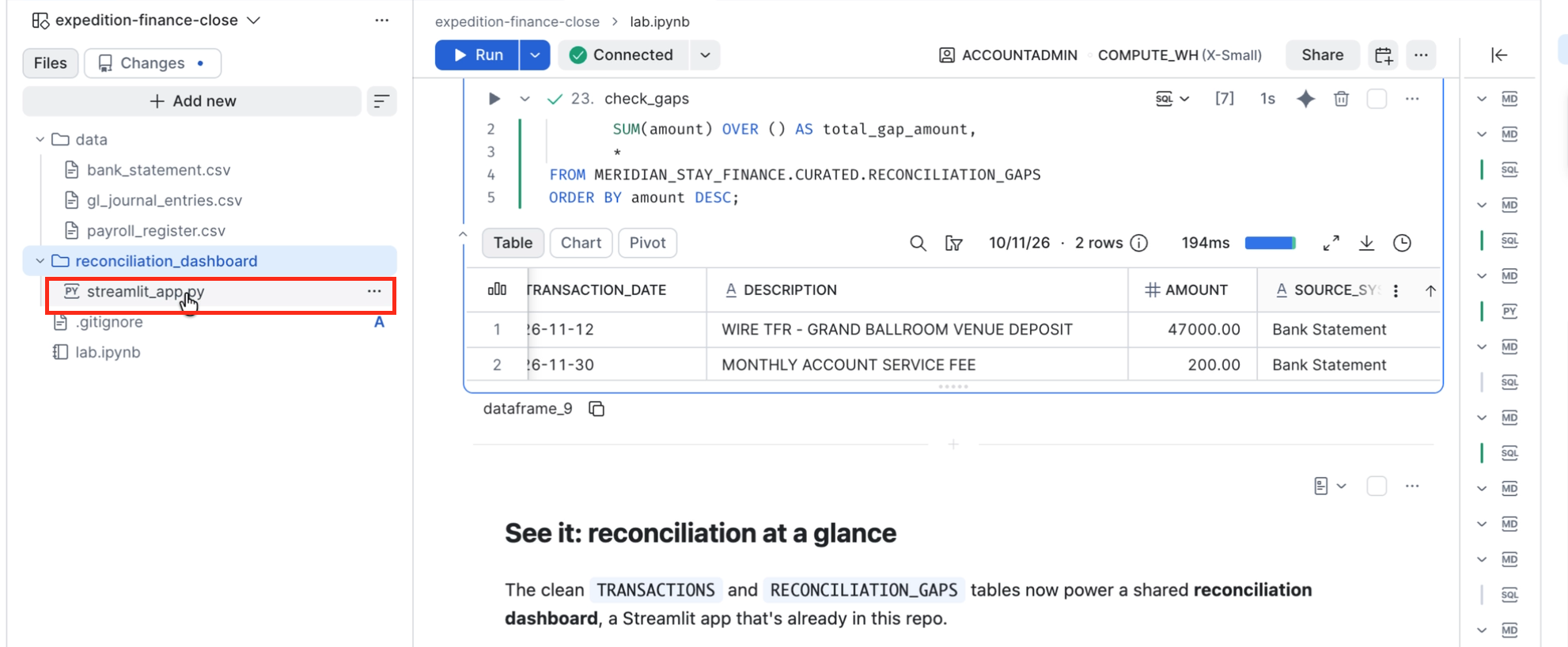This screenshot has height=647, width=1568.
Task: Copy the dataframe_9 name
Action: pos(597,409)
